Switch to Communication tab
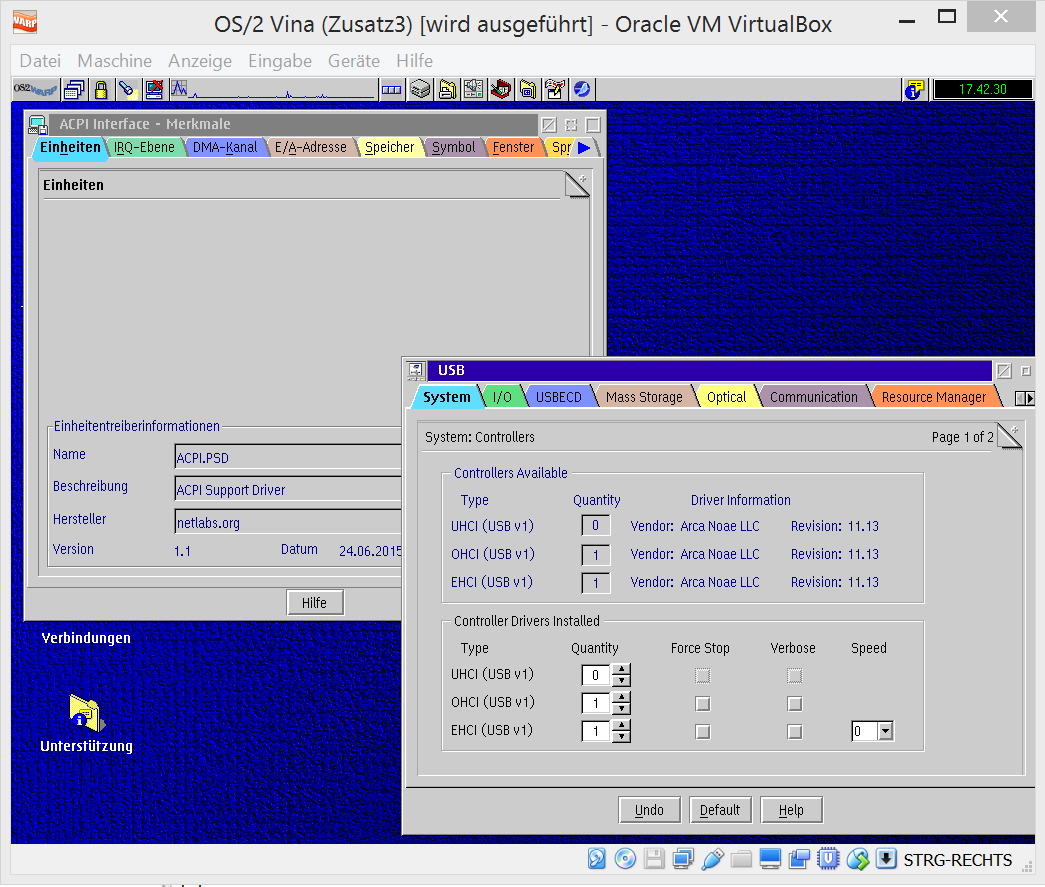 click(814, 397)
